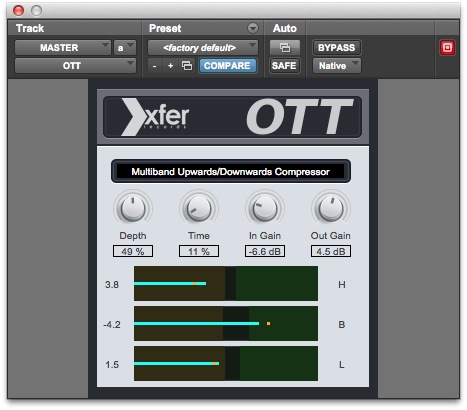Image resolution: width=467 pixels, height=410 pixels.
Task: Open the insert position 'a' dropdown
Action: [125, 48]
